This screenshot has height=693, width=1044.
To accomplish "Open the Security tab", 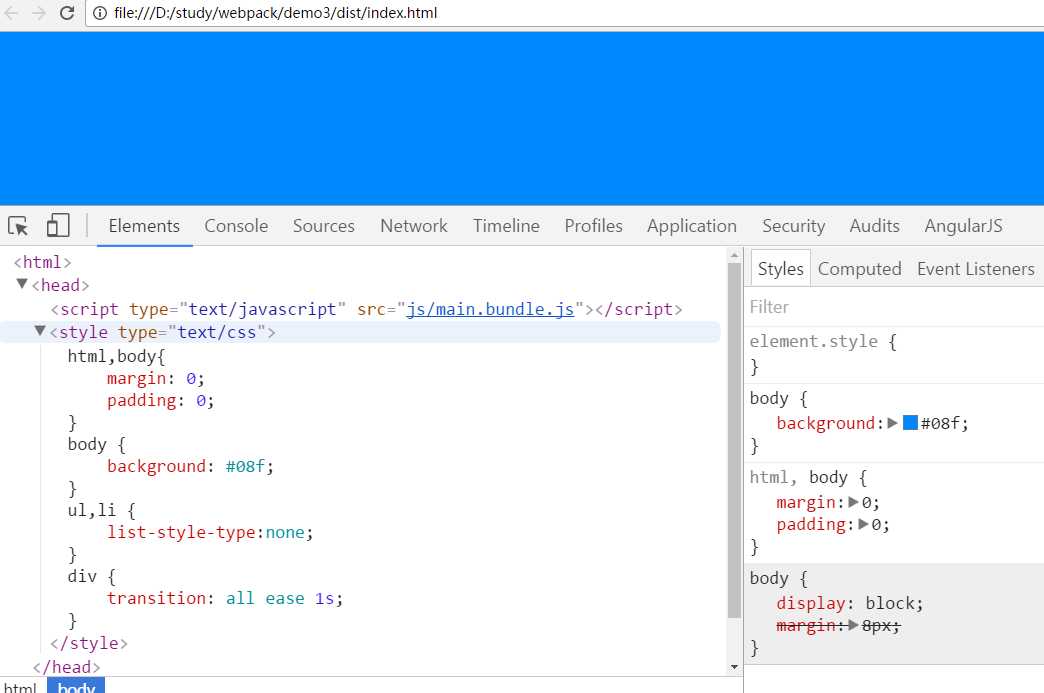I will click(x=793, y=226).
